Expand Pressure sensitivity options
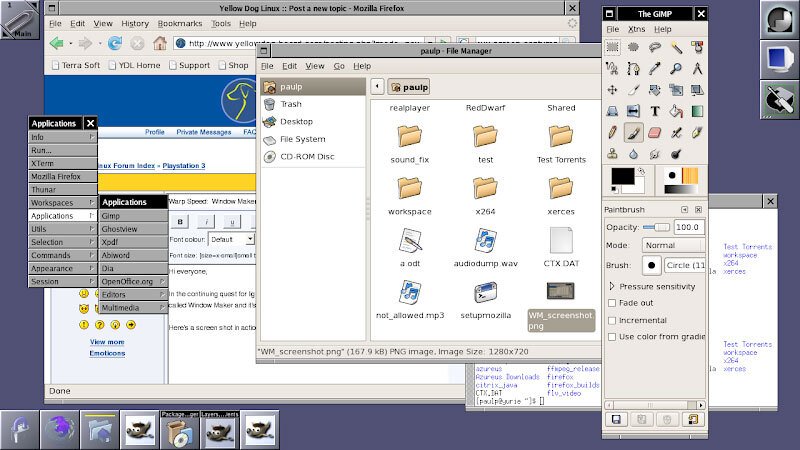The height and width of the screenshot is (450, 800). coord(612,286)
